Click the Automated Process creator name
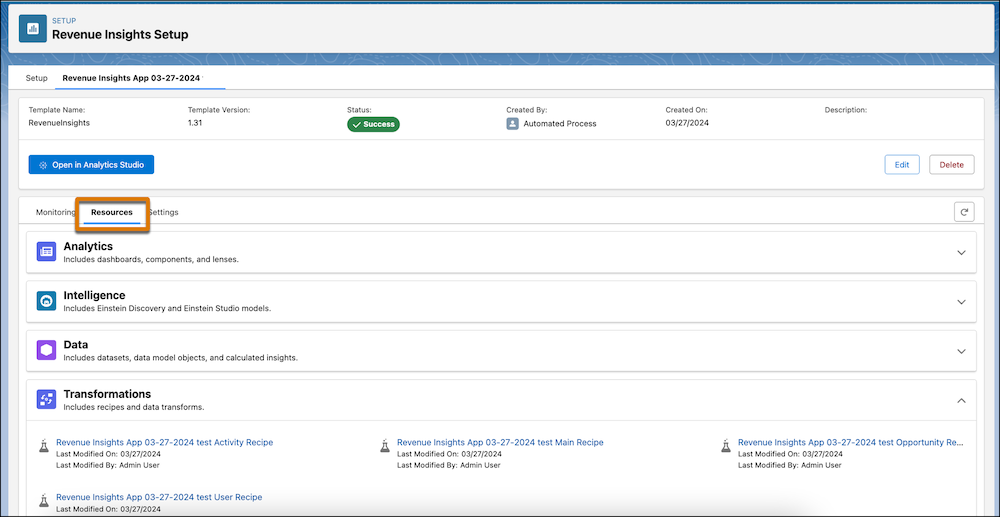The width and height of the screenshot is (1000, 517). (x=560, y=124)
